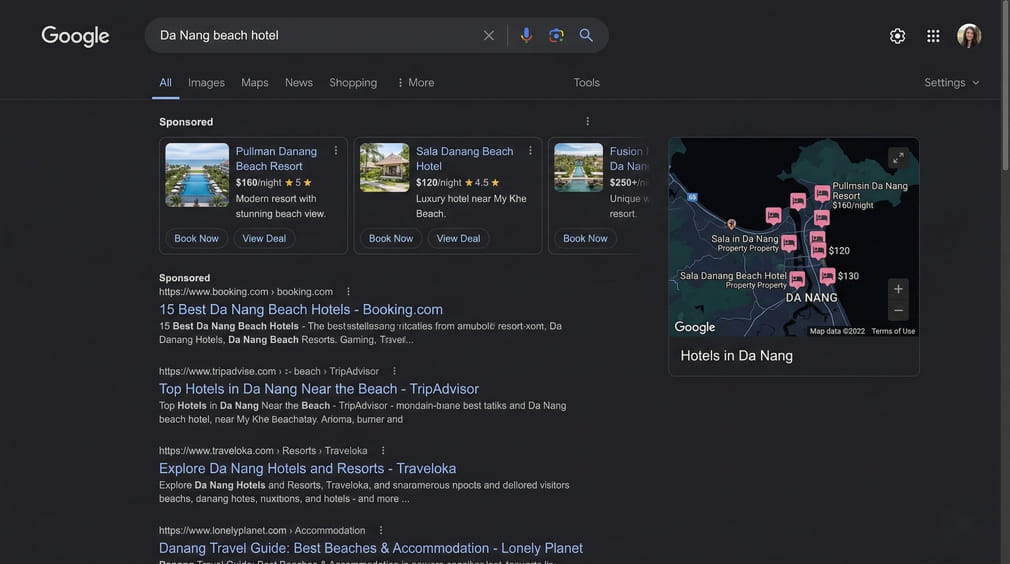Open the Pullman Danang card's three-dot menu

[336, 151]
